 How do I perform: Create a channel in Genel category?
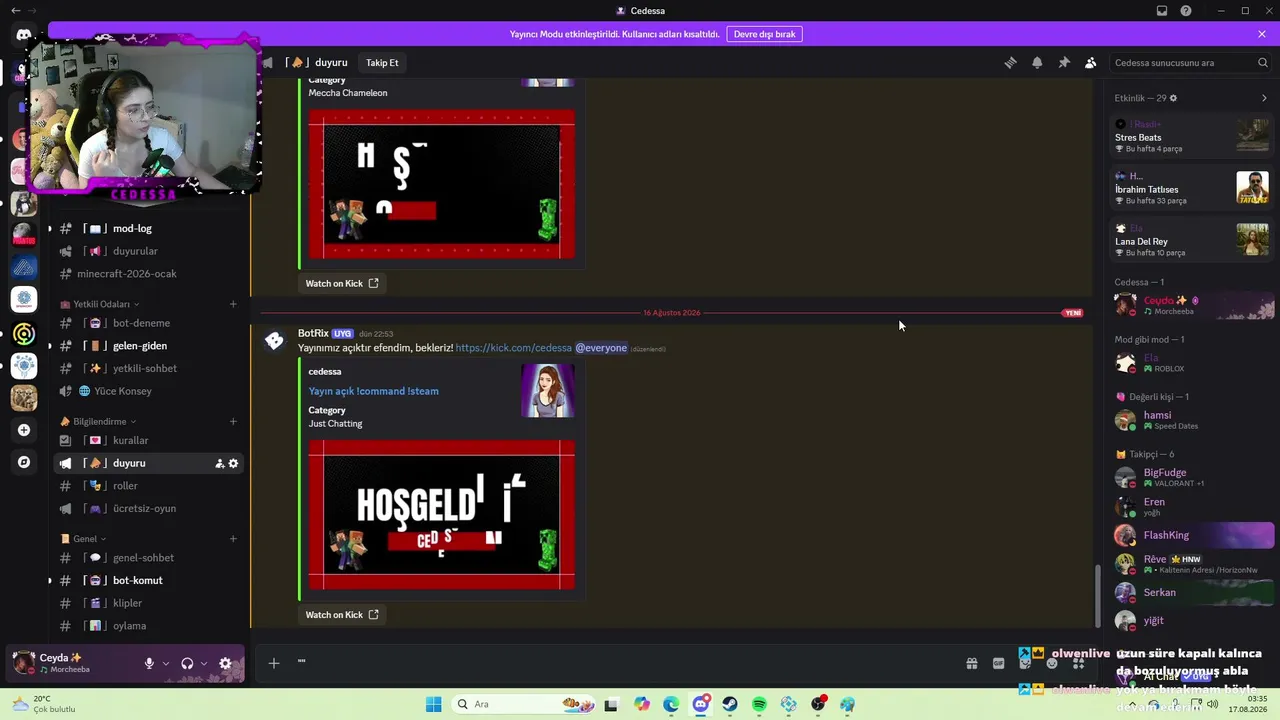(x=233, y=539)
